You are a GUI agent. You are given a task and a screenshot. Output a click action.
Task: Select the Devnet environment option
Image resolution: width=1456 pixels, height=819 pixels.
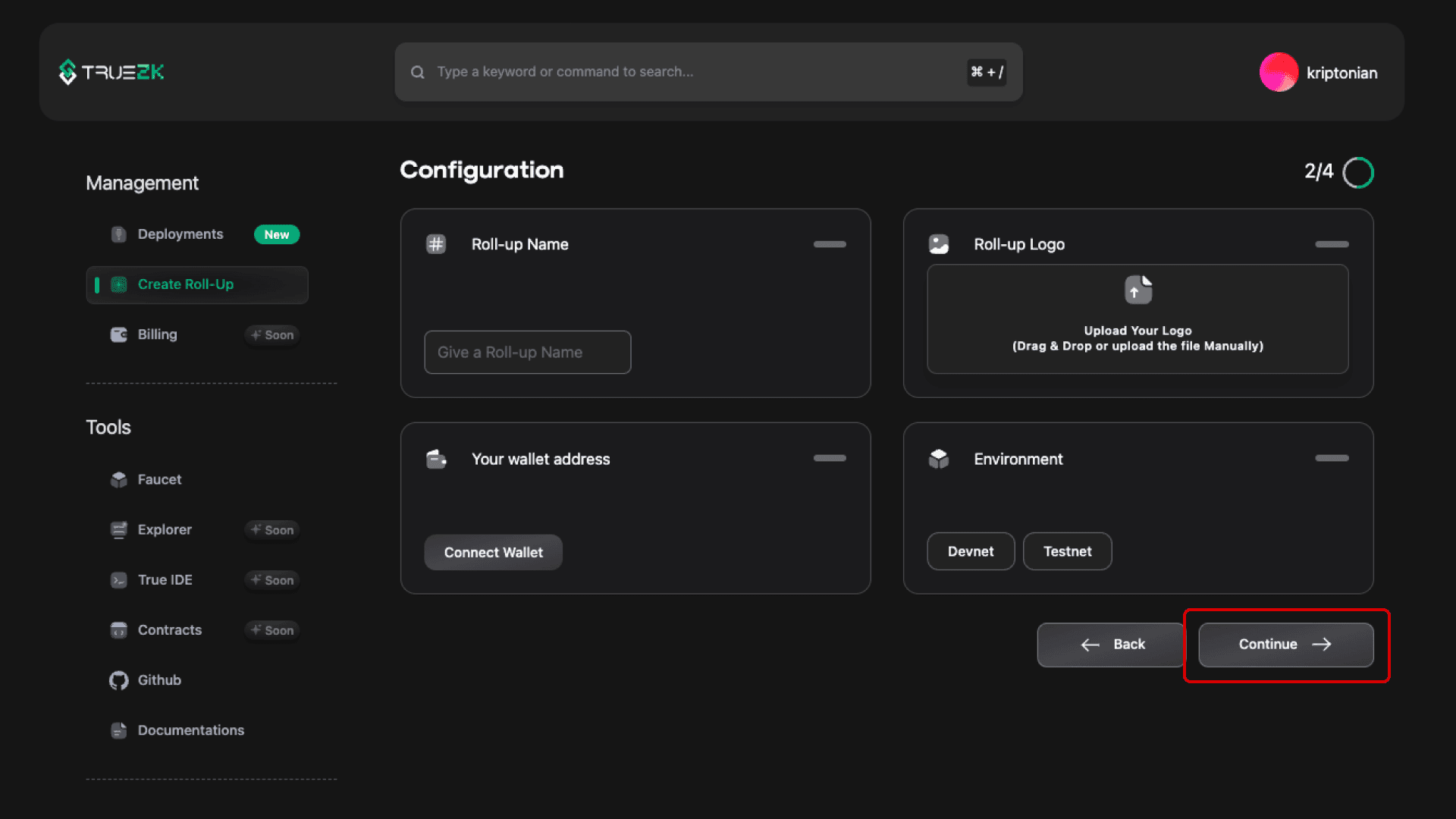[x=971, y=551]
